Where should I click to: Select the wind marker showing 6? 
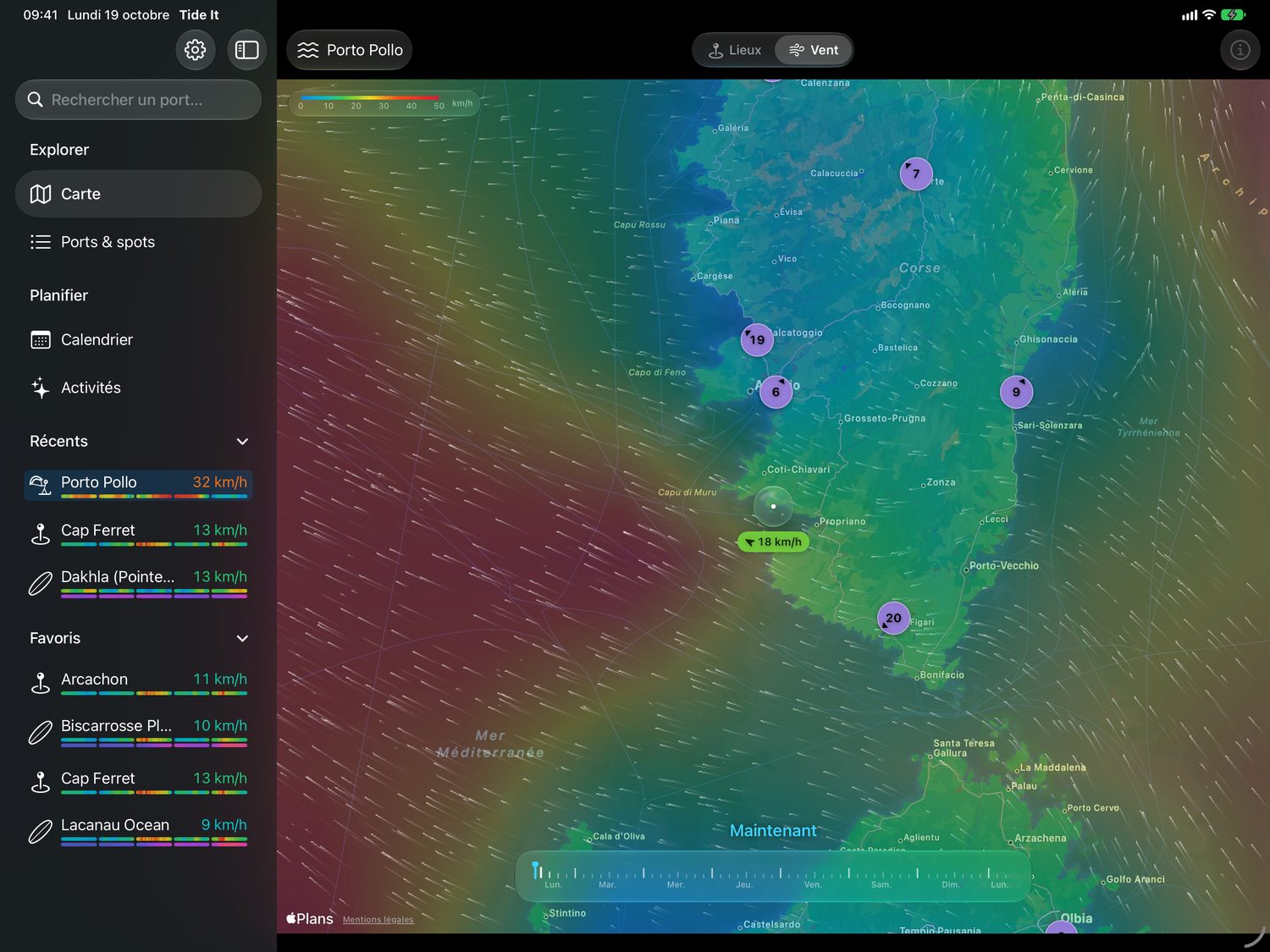click(x=776, y=392)
